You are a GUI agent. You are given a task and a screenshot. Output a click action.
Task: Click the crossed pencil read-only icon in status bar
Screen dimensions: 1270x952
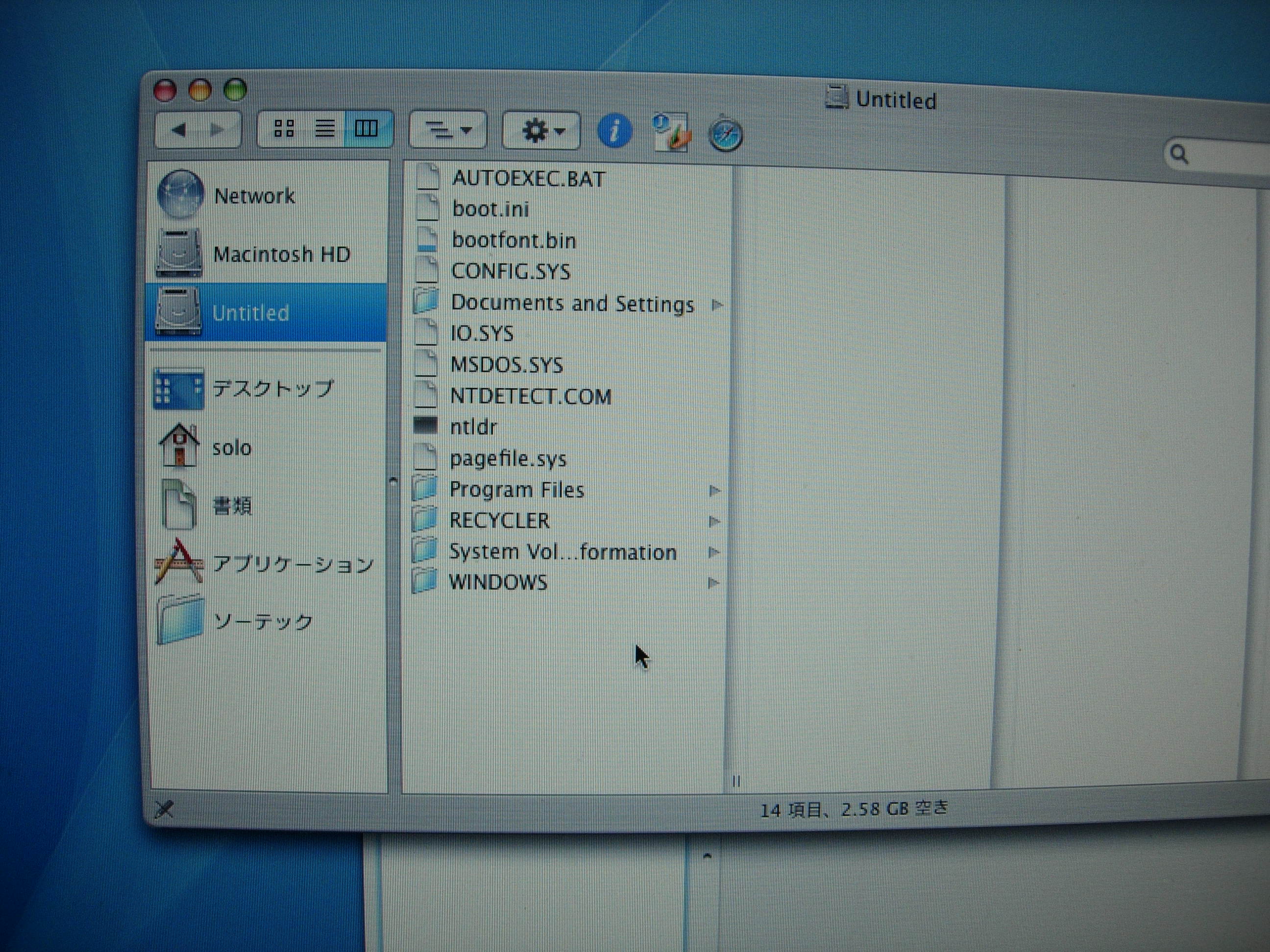164,809
